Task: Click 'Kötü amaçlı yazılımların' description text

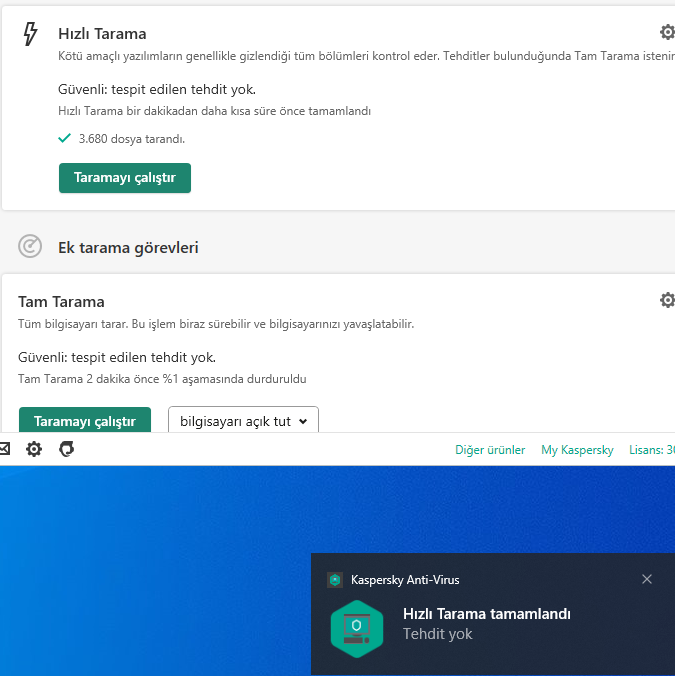Action: pos(366,56)
